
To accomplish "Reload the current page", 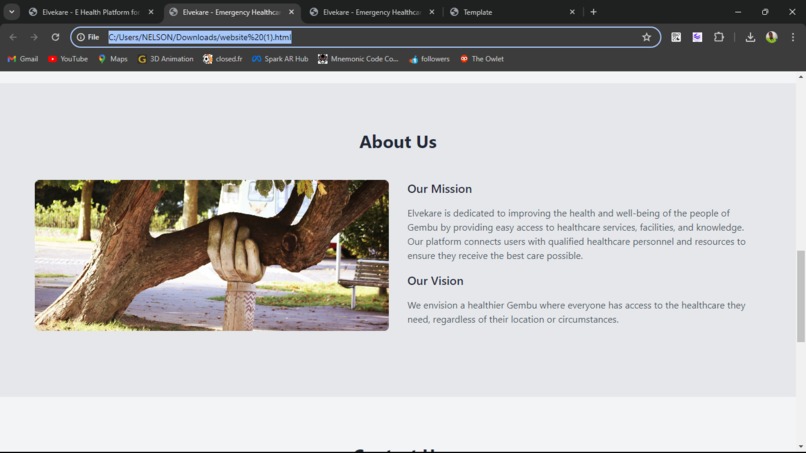I will 56,37.
